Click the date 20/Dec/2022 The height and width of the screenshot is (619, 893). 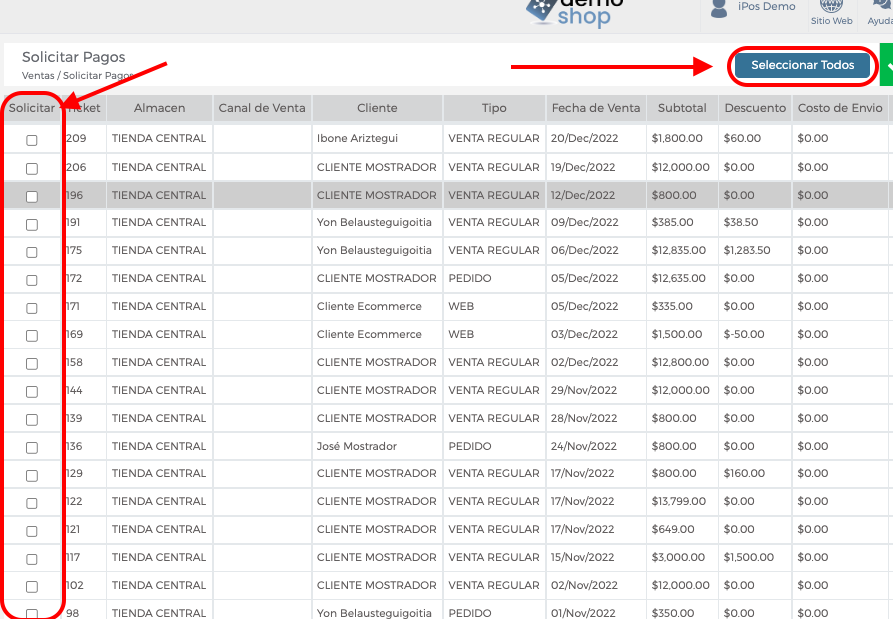coord(584,138)
